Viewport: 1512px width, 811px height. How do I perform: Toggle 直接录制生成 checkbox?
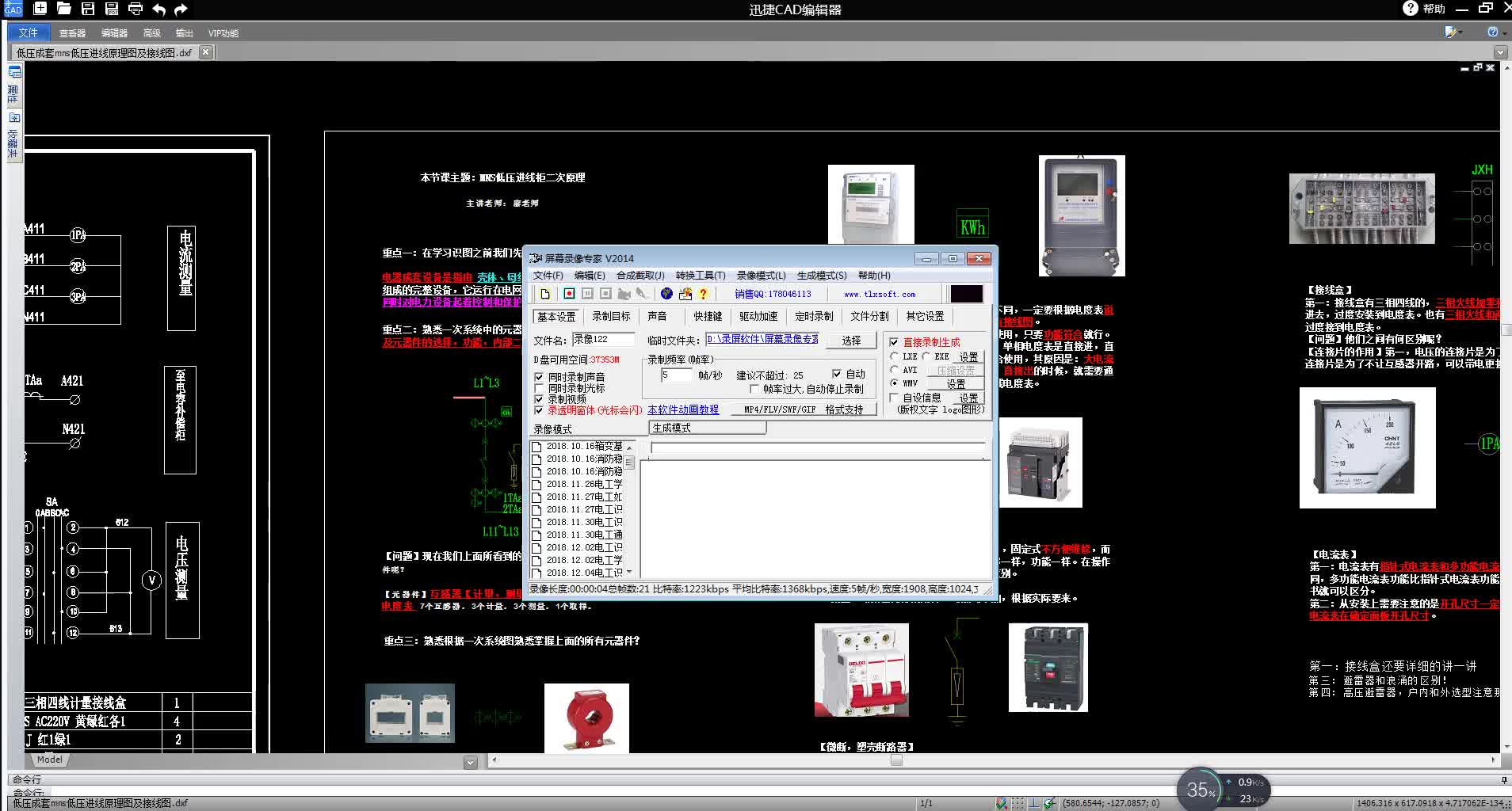(894, 342)
